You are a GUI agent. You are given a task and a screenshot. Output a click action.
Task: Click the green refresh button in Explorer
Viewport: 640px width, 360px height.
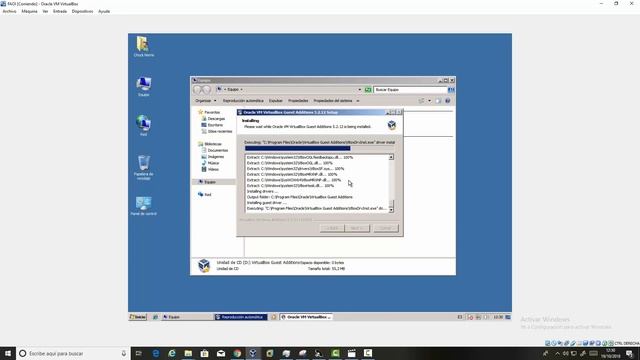368,90
